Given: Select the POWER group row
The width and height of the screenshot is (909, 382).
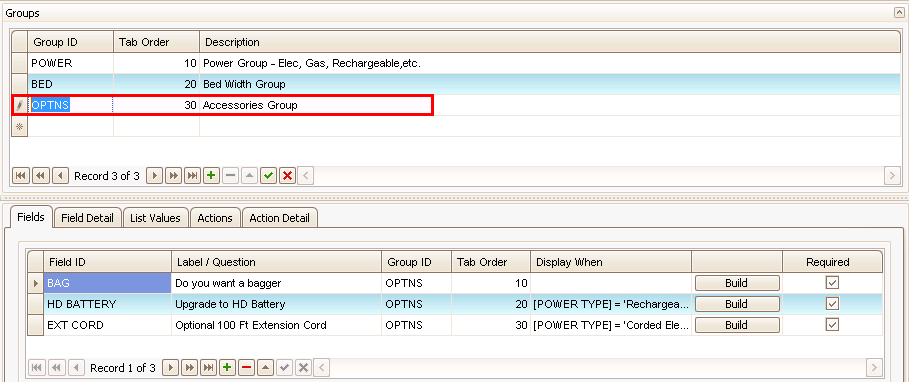Looking at the screenshot, I should click(x=456, y=63).
